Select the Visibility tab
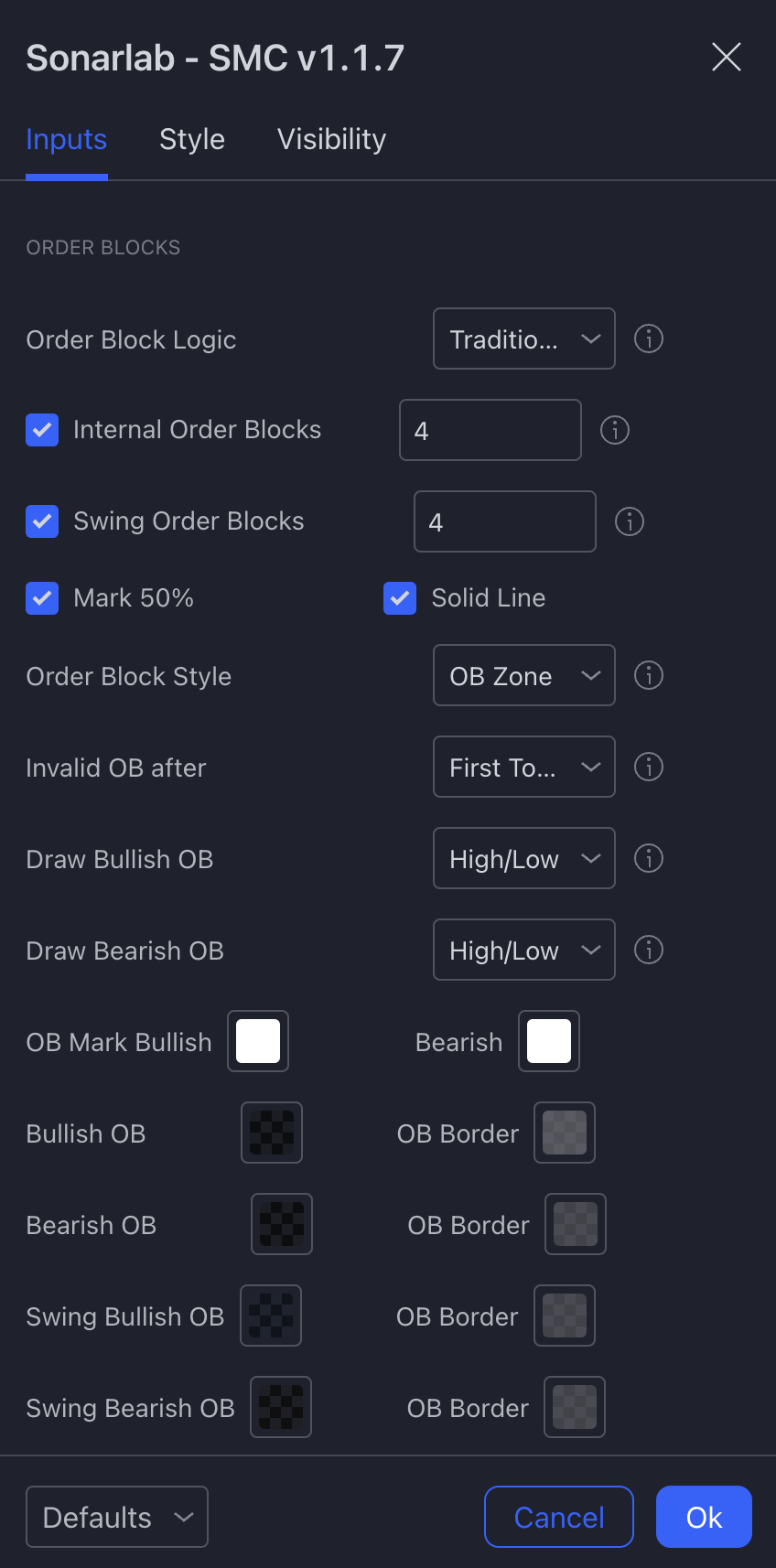 click(331, 139)
